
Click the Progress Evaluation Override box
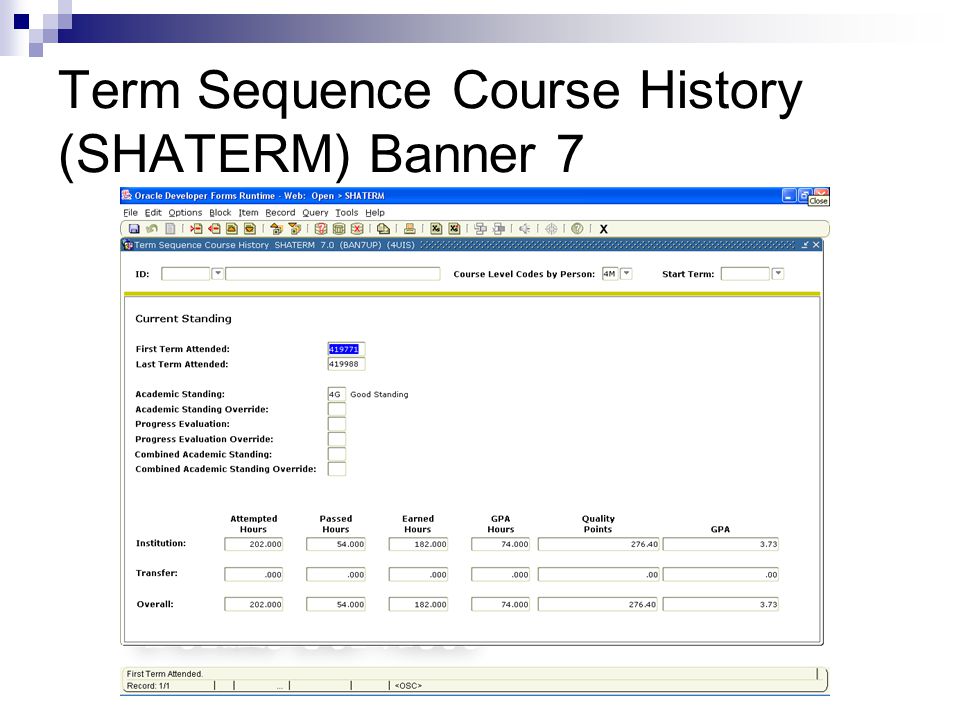click(x=337, y=439)
